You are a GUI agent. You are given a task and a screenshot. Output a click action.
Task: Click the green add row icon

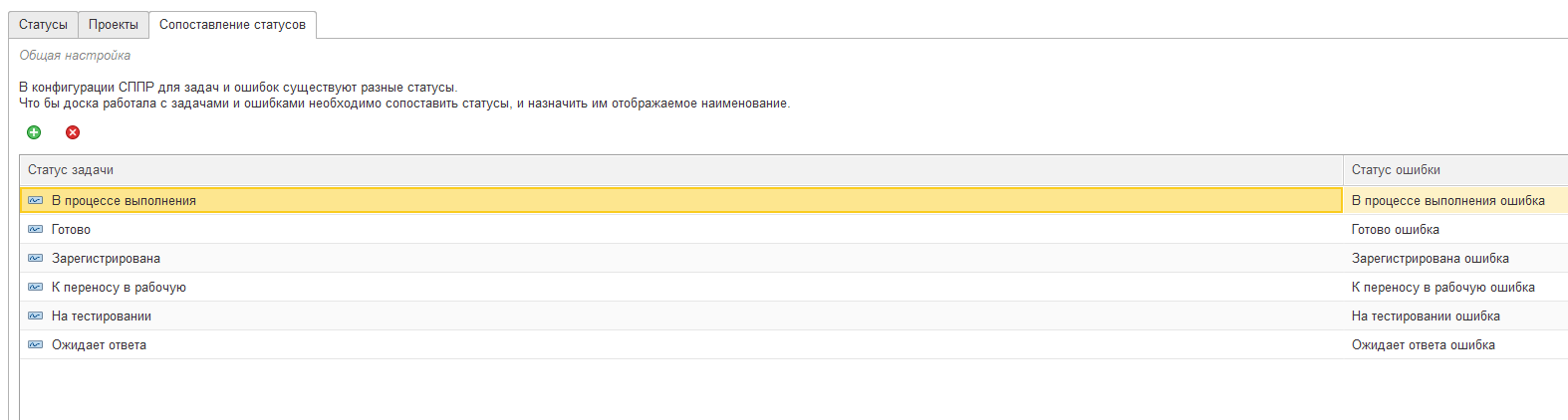(34, 132)
